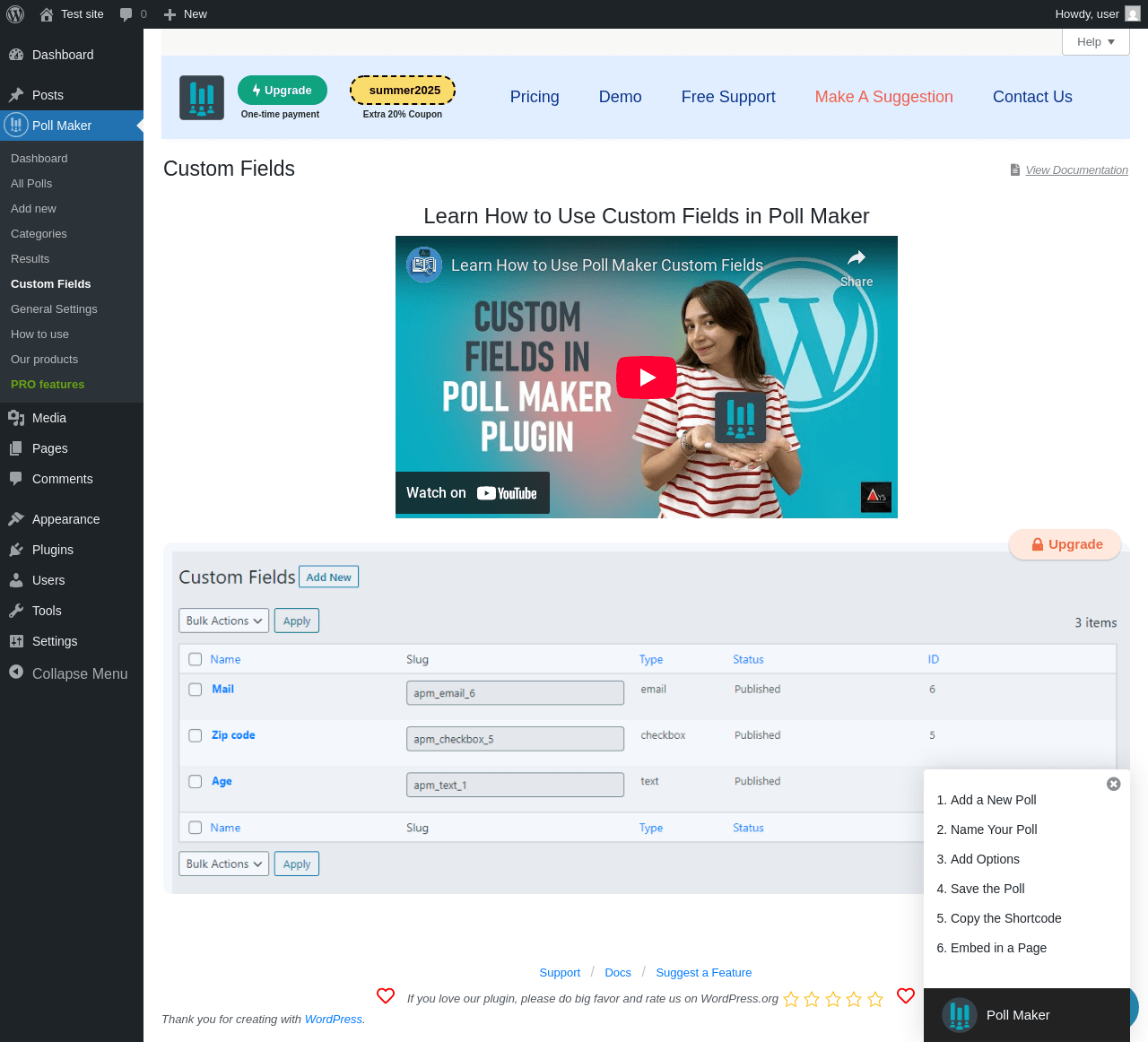1148x1042 pixels.
Task: Click the top Apply button
Action: pyautogui.click(x=297, y=621)
